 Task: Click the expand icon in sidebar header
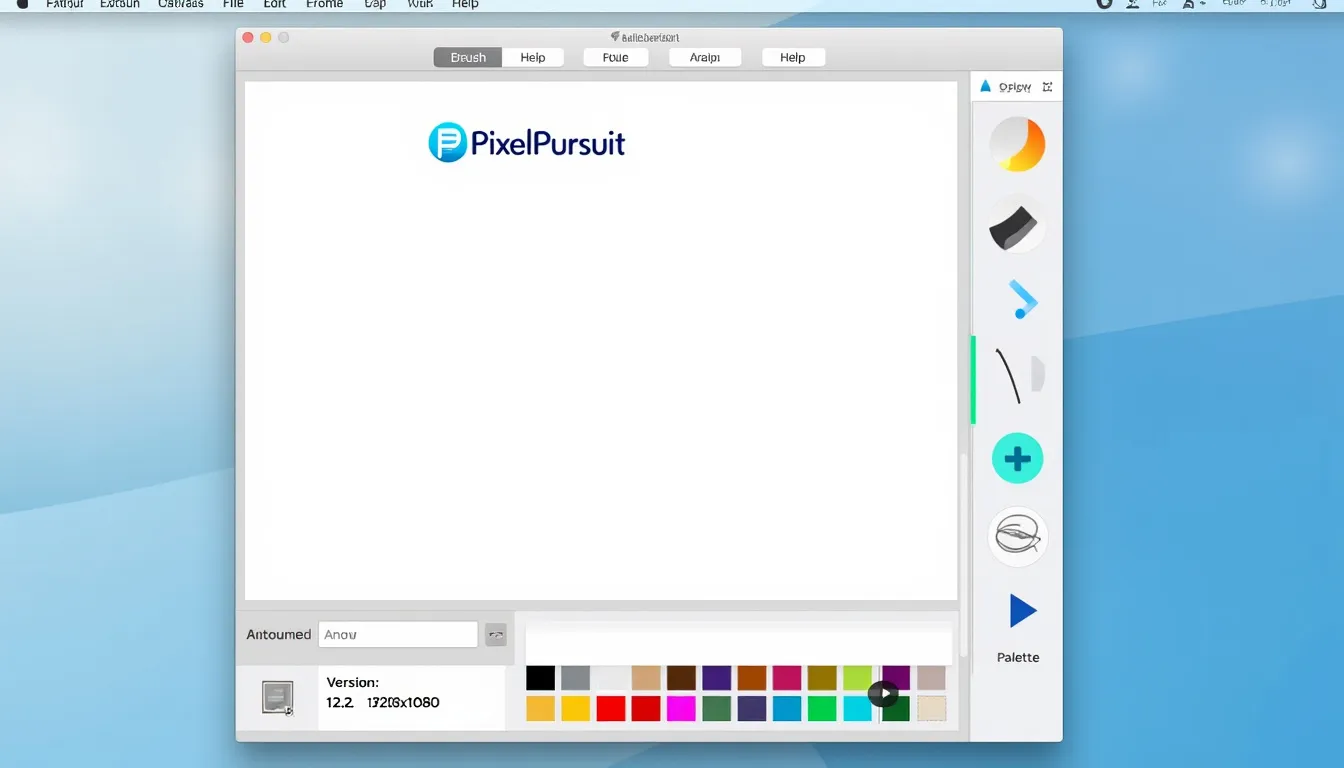[1047, 87]
